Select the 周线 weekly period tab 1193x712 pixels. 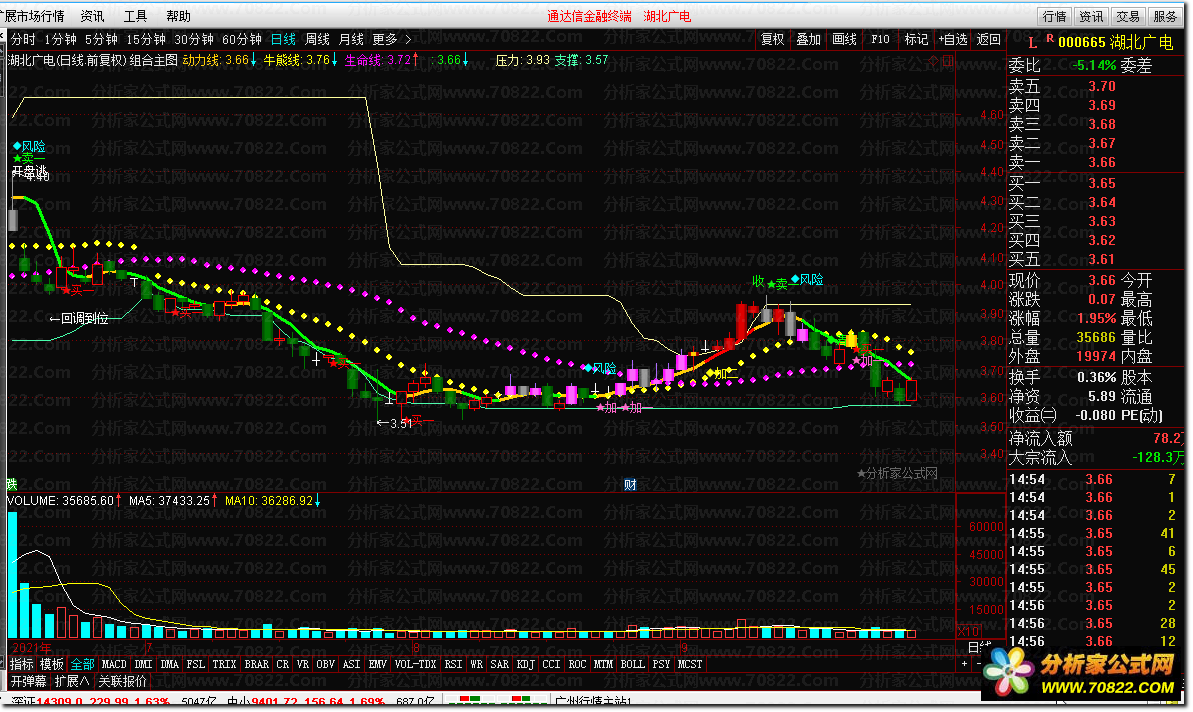(317, 40)
